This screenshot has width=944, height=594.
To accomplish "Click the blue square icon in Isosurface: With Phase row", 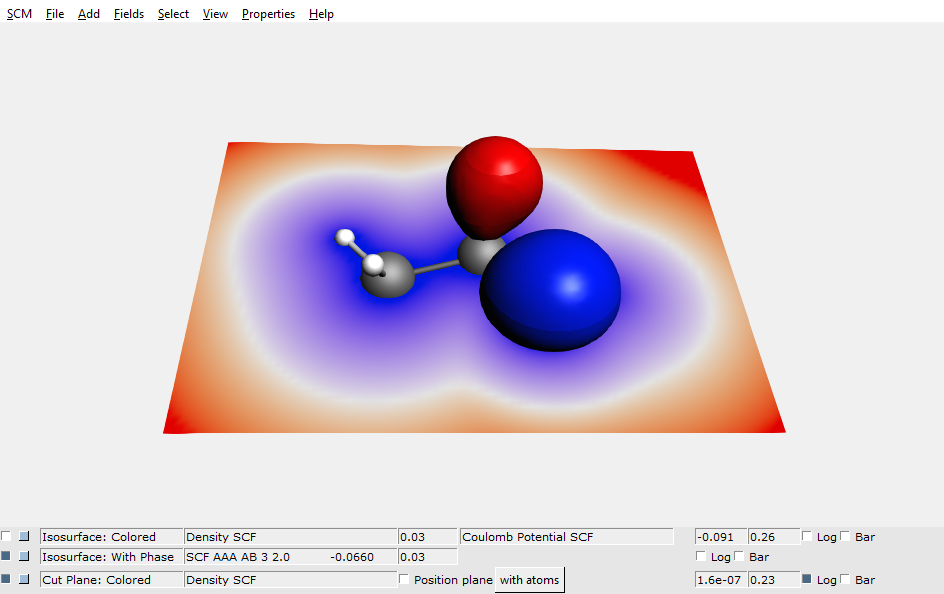I will pyautogui.click(x=24, y=556).
